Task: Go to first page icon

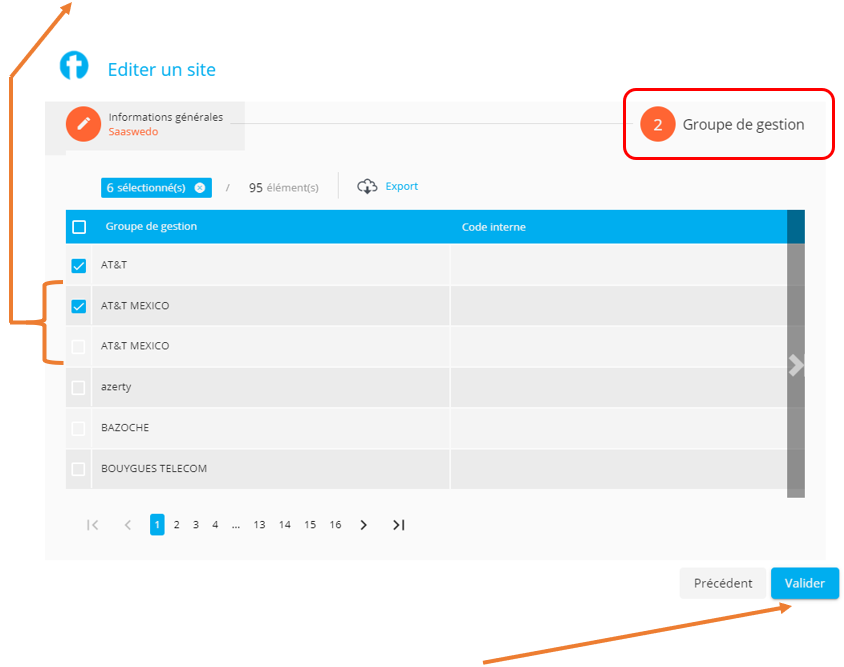Action: (x=93, y=525)
